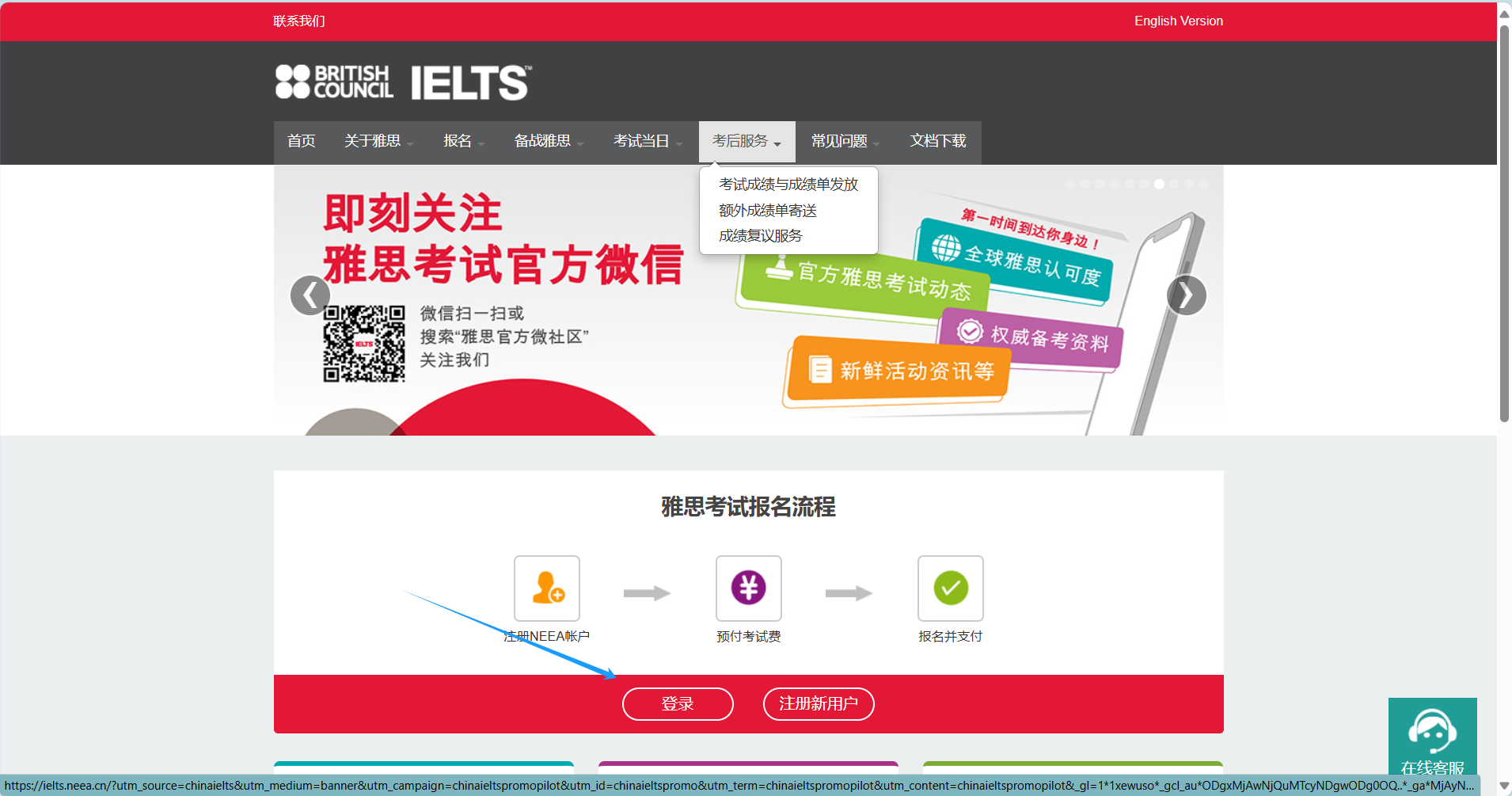
Task: Expand the 关于雅思 dropdown menu
Action: pyautogui.click(x=378, y=142)
